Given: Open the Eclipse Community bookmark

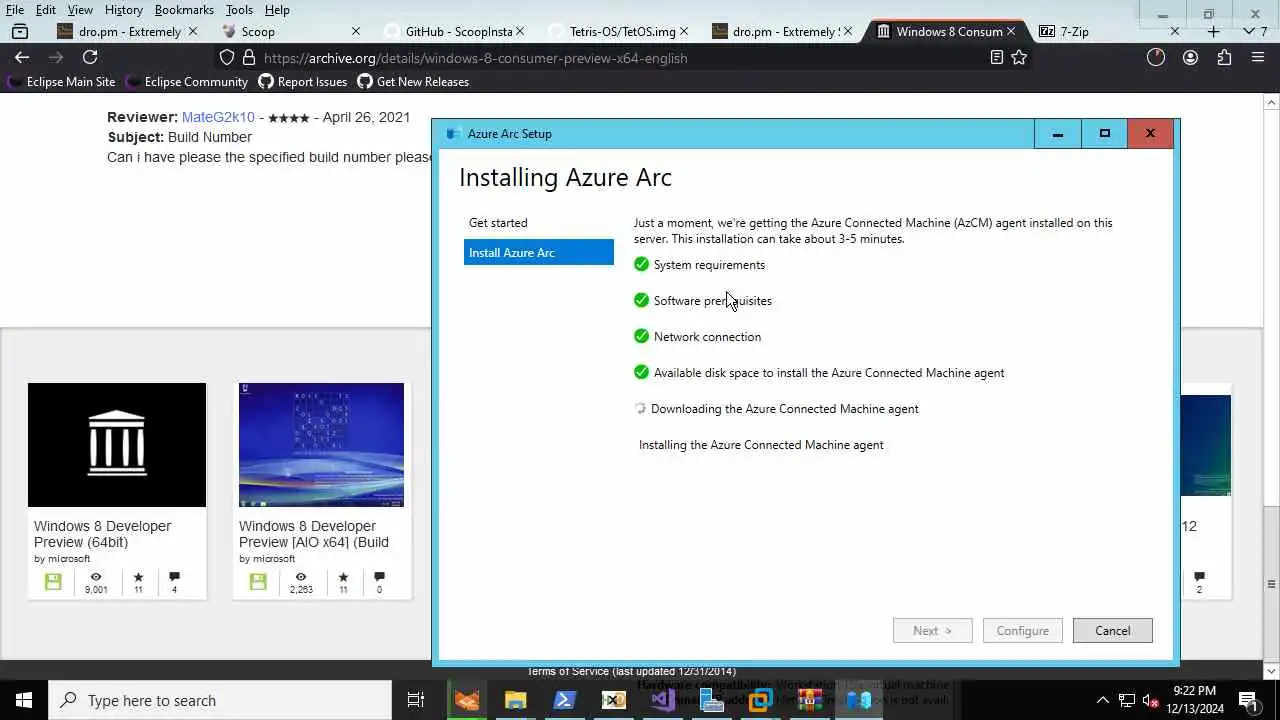Looking at the screenshot, I should click(187, 82).
